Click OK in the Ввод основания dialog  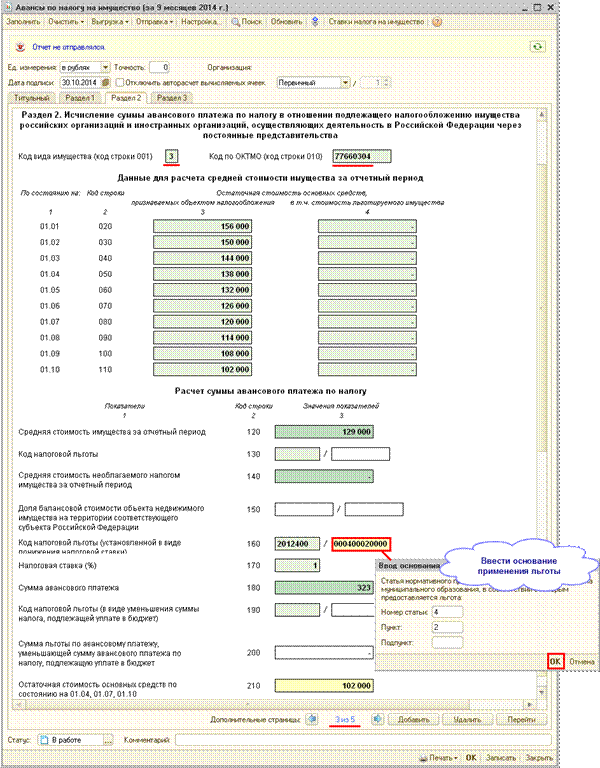[555, 661]
